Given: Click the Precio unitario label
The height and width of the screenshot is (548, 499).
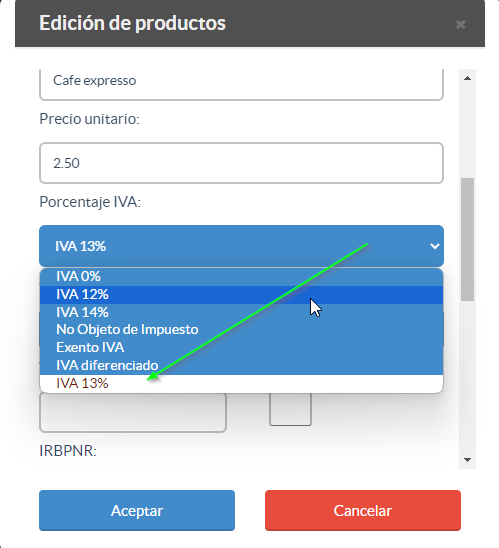Looking at the screenshot, I should tap(89, 119).
